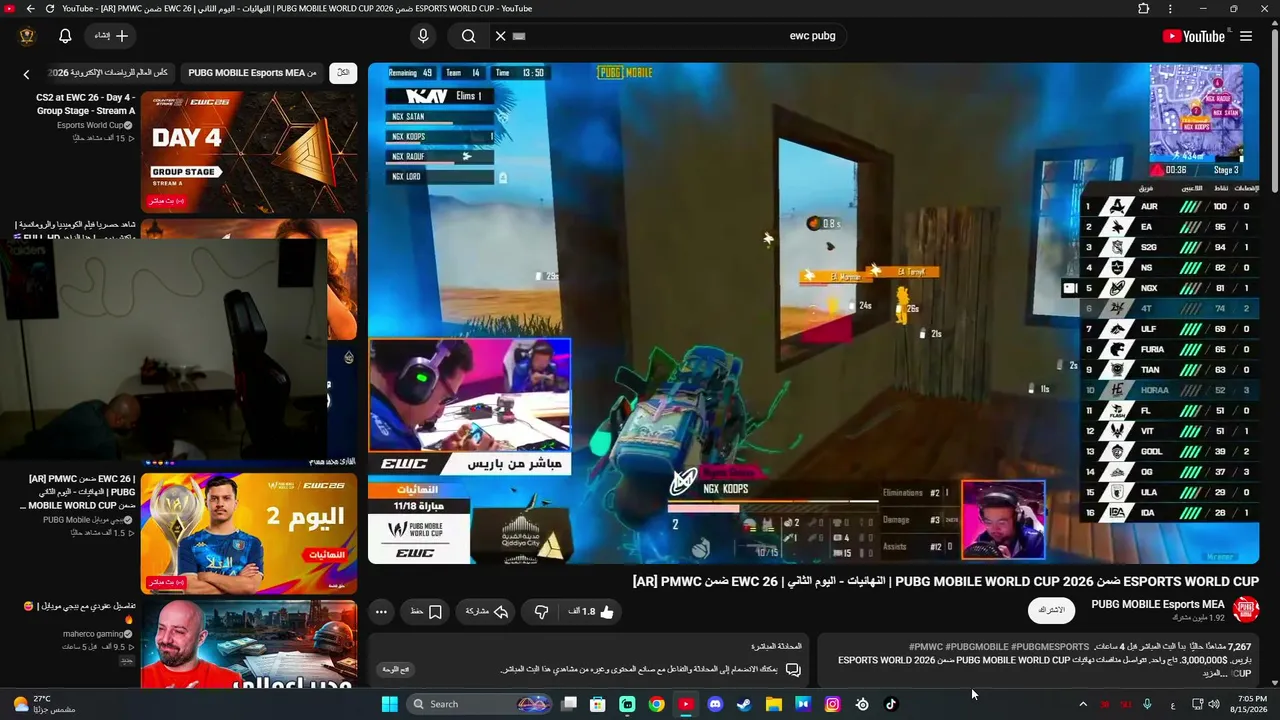
Task: Share the video (مشاركة)
Action: pos(487,612)
